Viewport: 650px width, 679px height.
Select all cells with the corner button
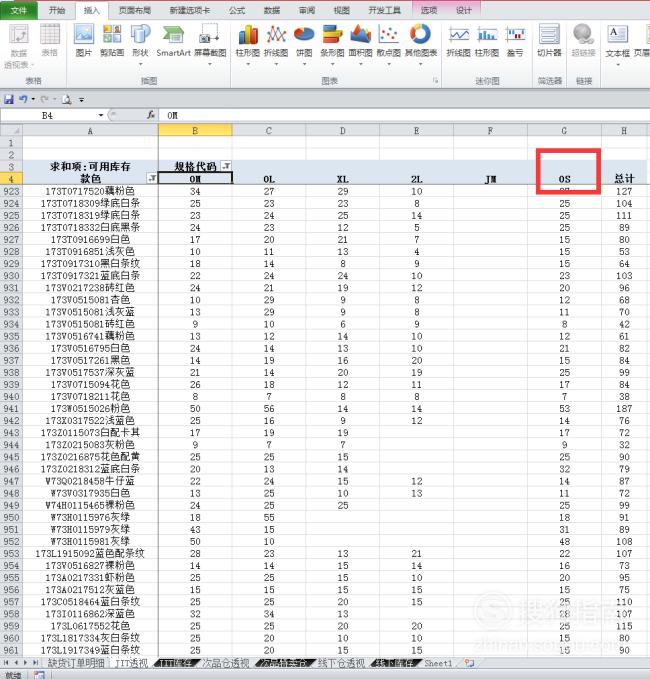coord(11,130)
